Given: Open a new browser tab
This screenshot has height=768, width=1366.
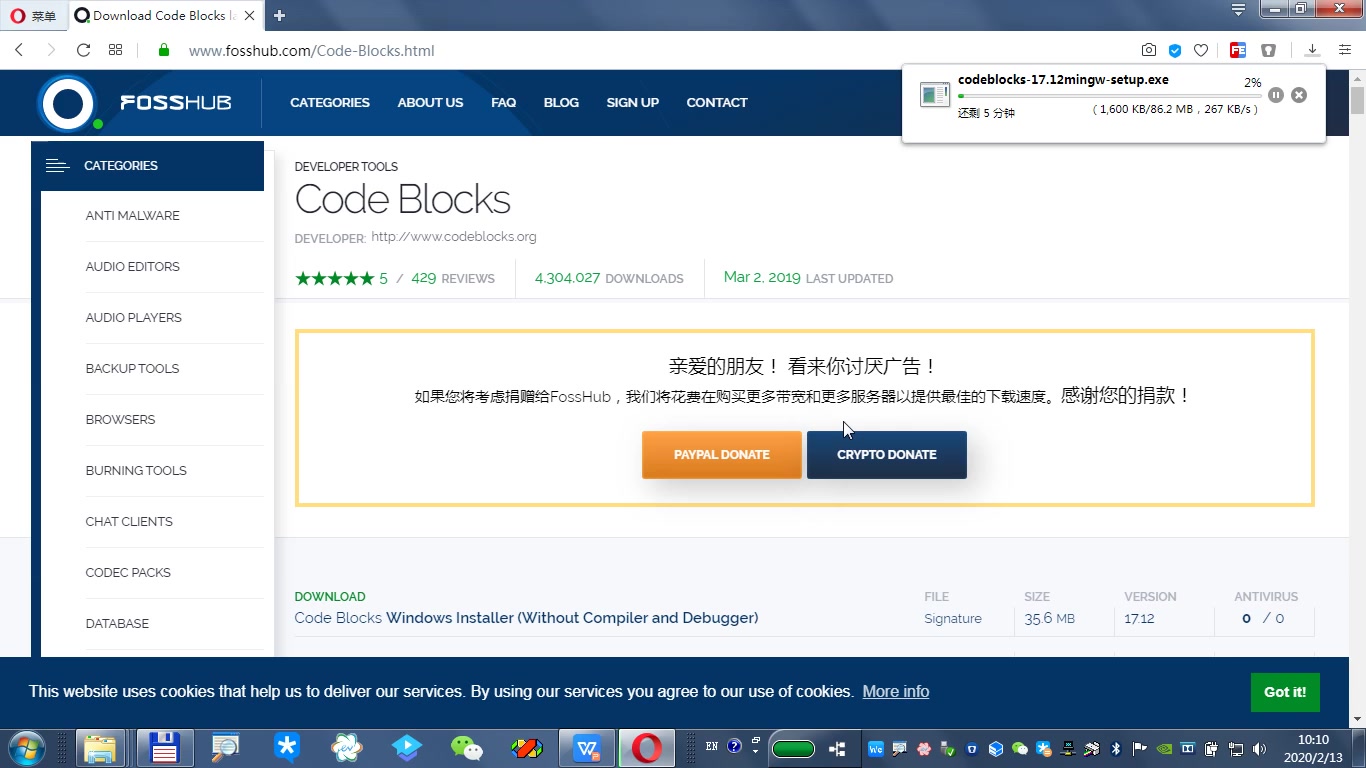Looking at the screenshot, I should coord(280,15).
